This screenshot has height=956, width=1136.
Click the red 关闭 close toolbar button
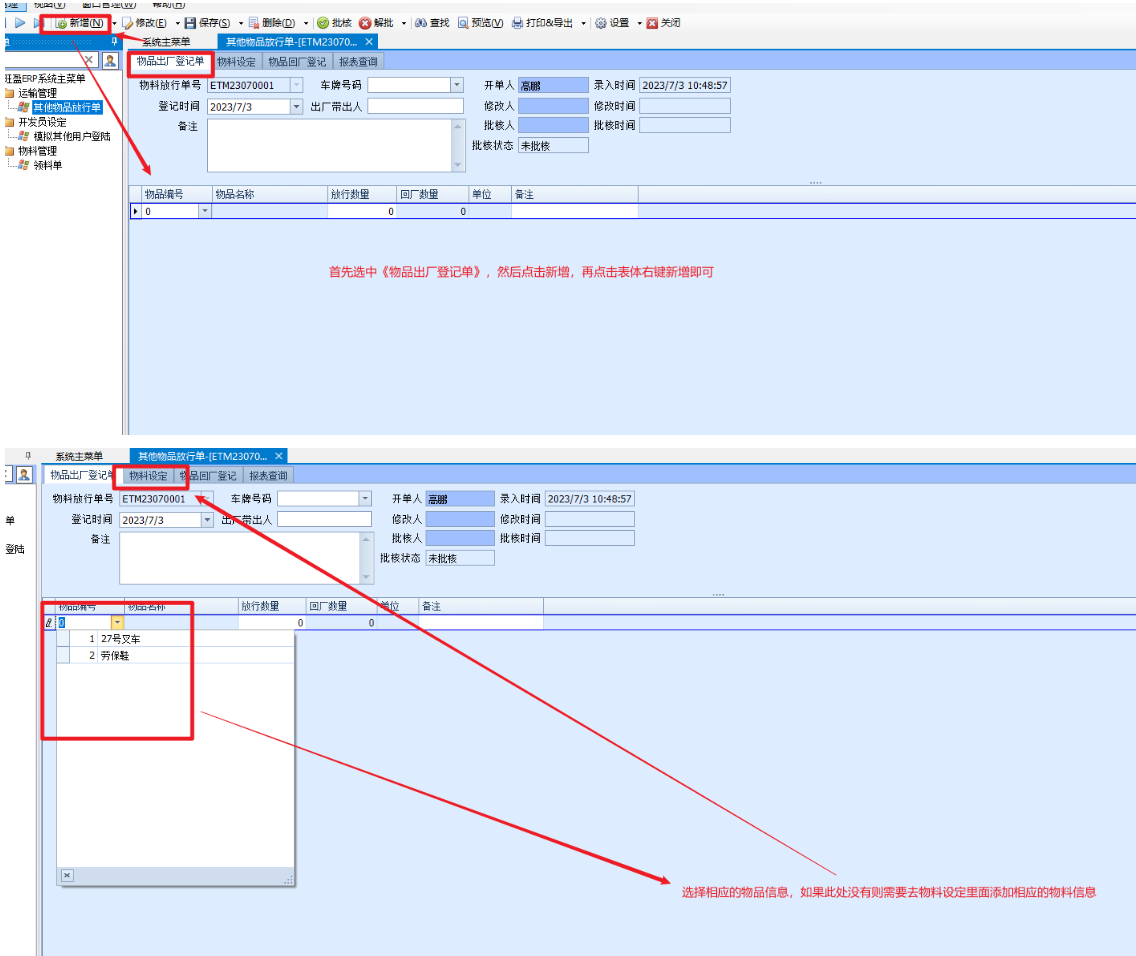[x=664, y=23]
